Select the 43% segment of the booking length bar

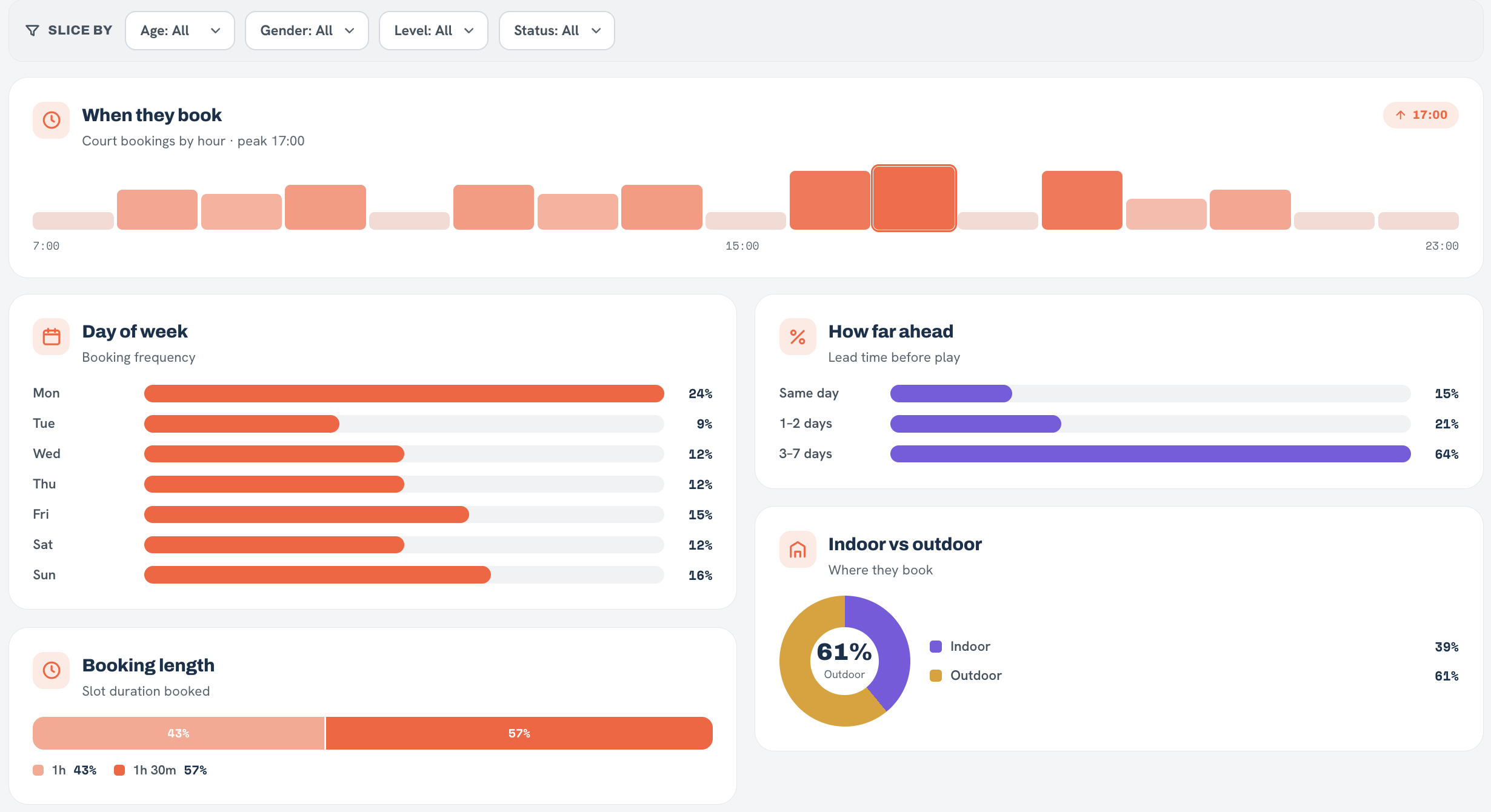(x=179, y=733)
